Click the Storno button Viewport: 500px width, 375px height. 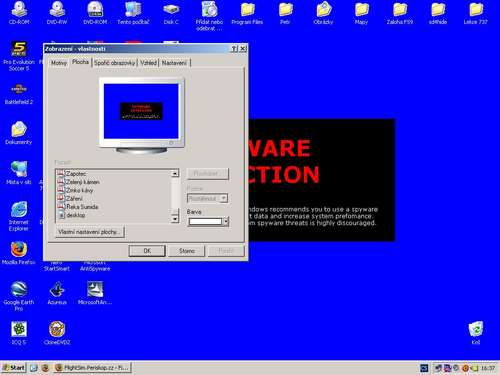click(x=187, y=251)
